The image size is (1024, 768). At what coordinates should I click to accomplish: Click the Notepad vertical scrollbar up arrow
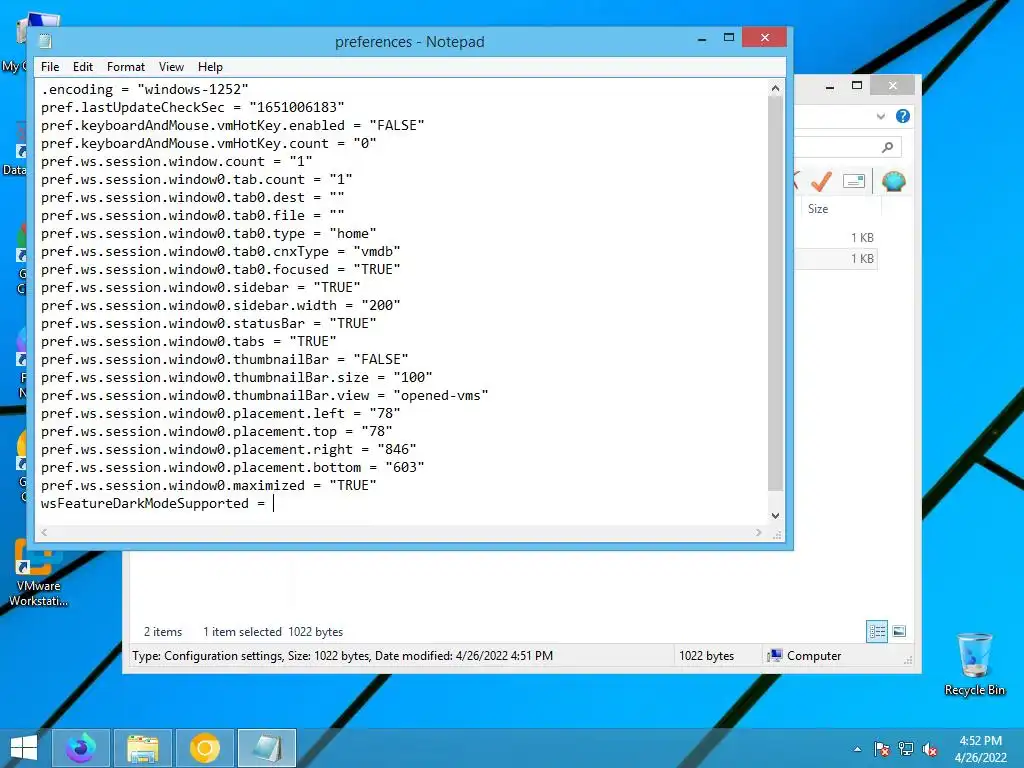pos(775,88)
